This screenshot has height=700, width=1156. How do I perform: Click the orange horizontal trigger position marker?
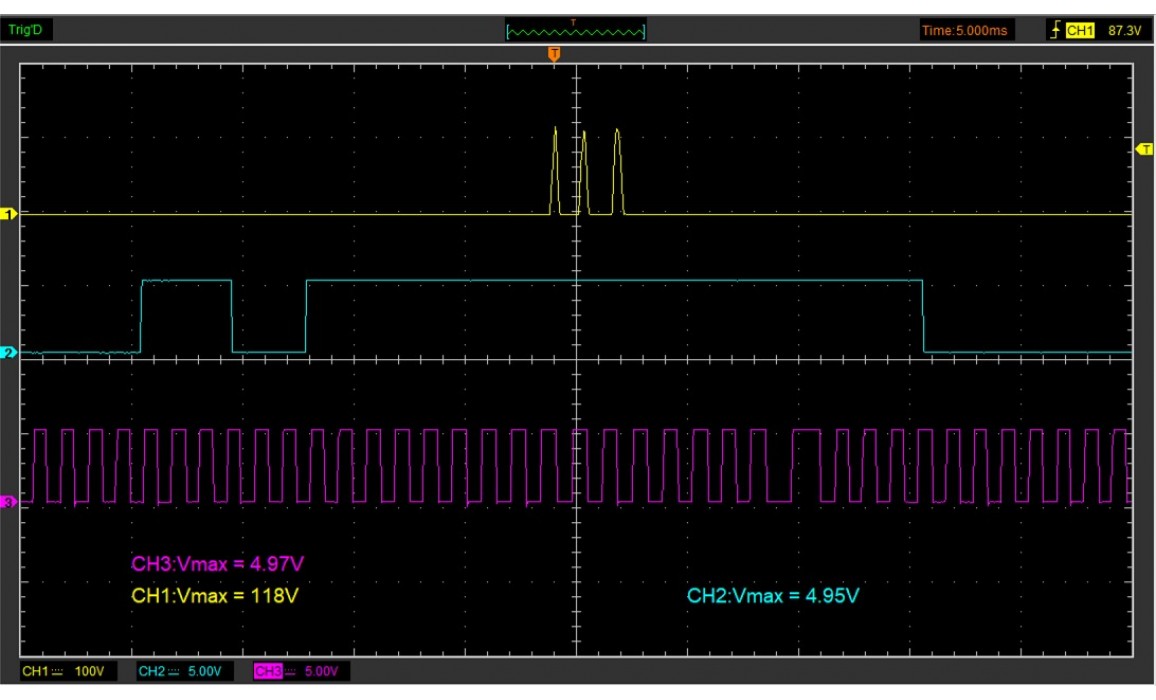coord(554,53)
